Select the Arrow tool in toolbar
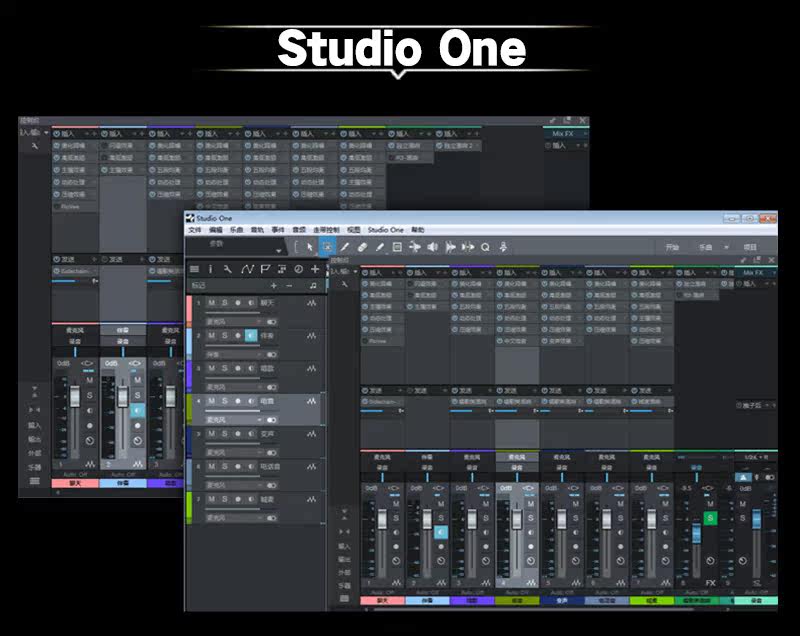The height and width of the screenshot is (636, 800). [x=309, y=247]
